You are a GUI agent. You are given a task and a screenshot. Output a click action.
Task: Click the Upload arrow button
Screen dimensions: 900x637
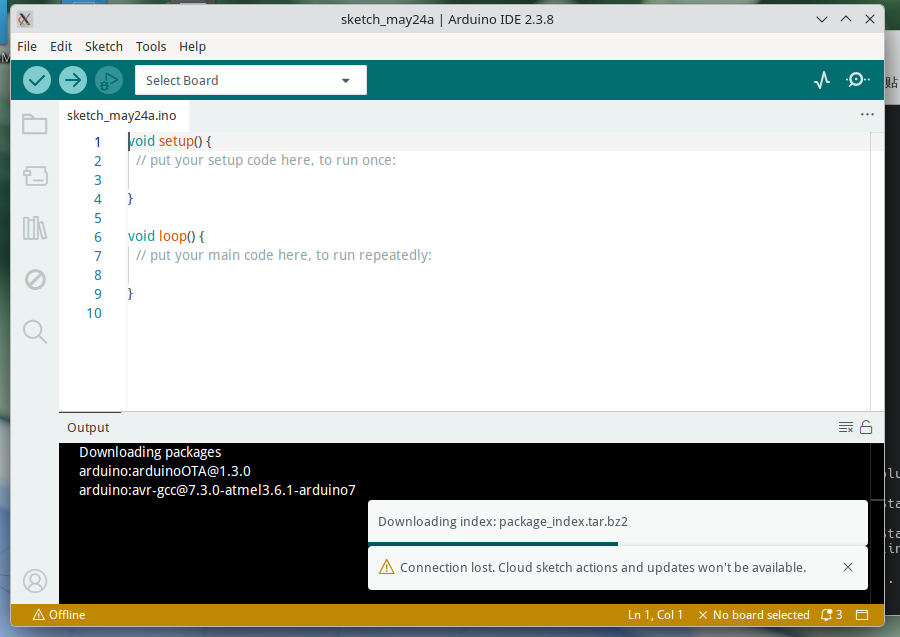pos(73,80)
